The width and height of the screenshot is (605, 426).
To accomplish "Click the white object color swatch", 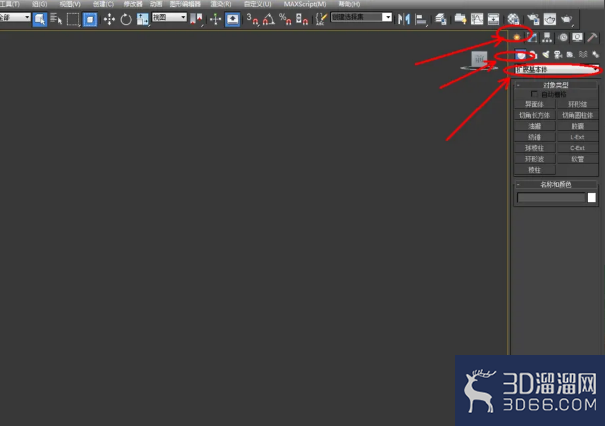I will pos(591,198).
